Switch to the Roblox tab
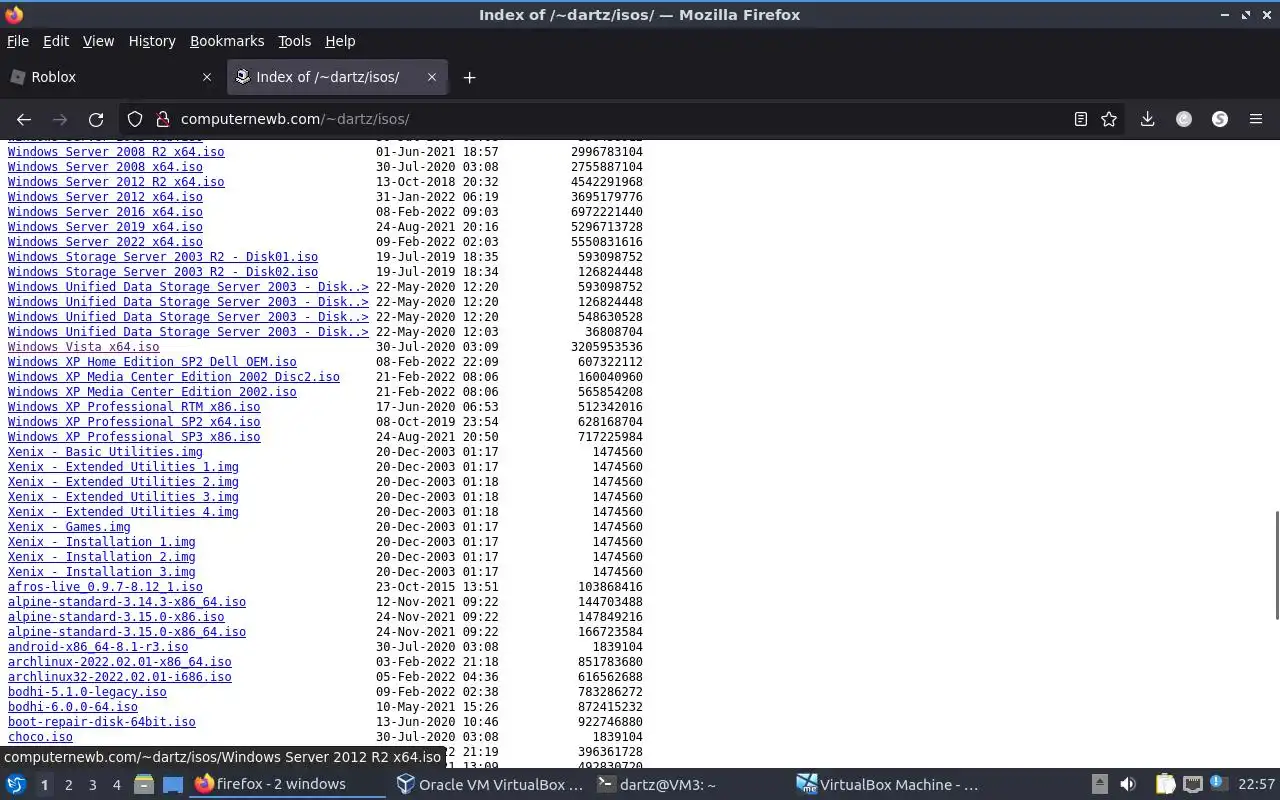1280x800 pixels. tap(110, 77)
